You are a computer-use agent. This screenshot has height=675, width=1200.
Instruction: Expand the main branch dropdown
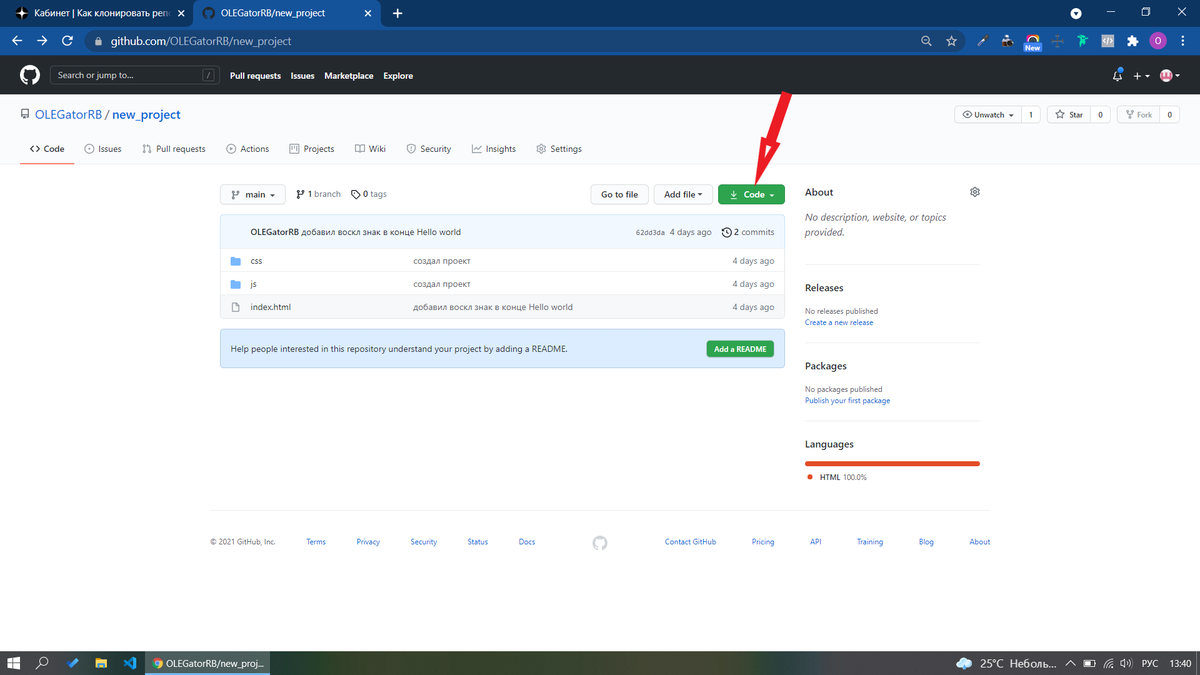(x=253, y=194)
